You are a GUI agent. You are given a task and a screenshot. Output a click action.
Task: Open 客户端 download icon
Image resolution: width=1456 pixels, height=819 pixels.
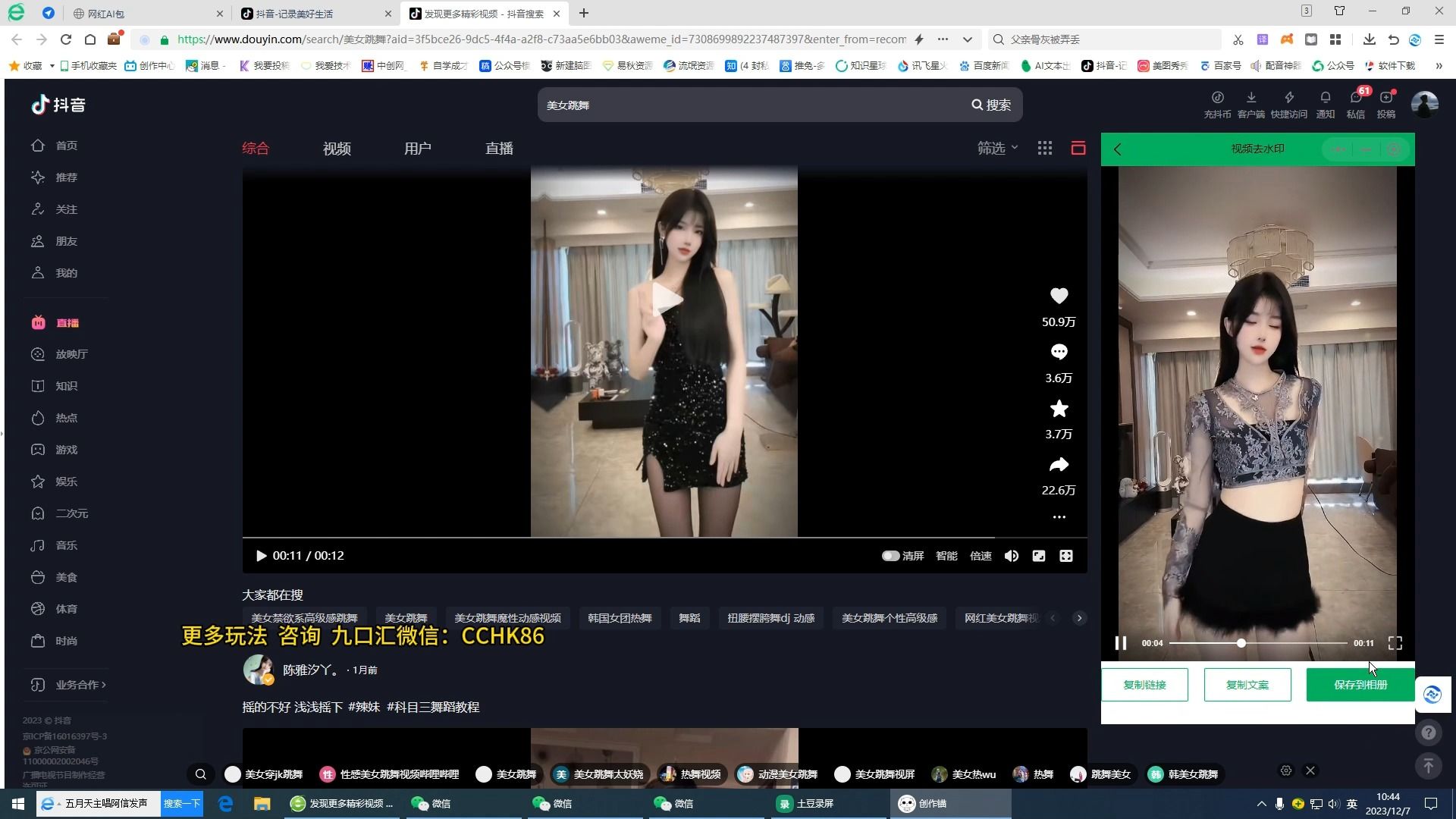click(x=1250, y=105)
